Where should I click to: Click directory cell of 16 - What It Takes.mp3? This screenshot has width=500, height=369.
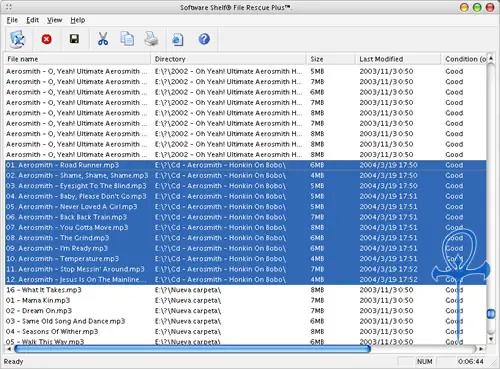click(188, 290)
